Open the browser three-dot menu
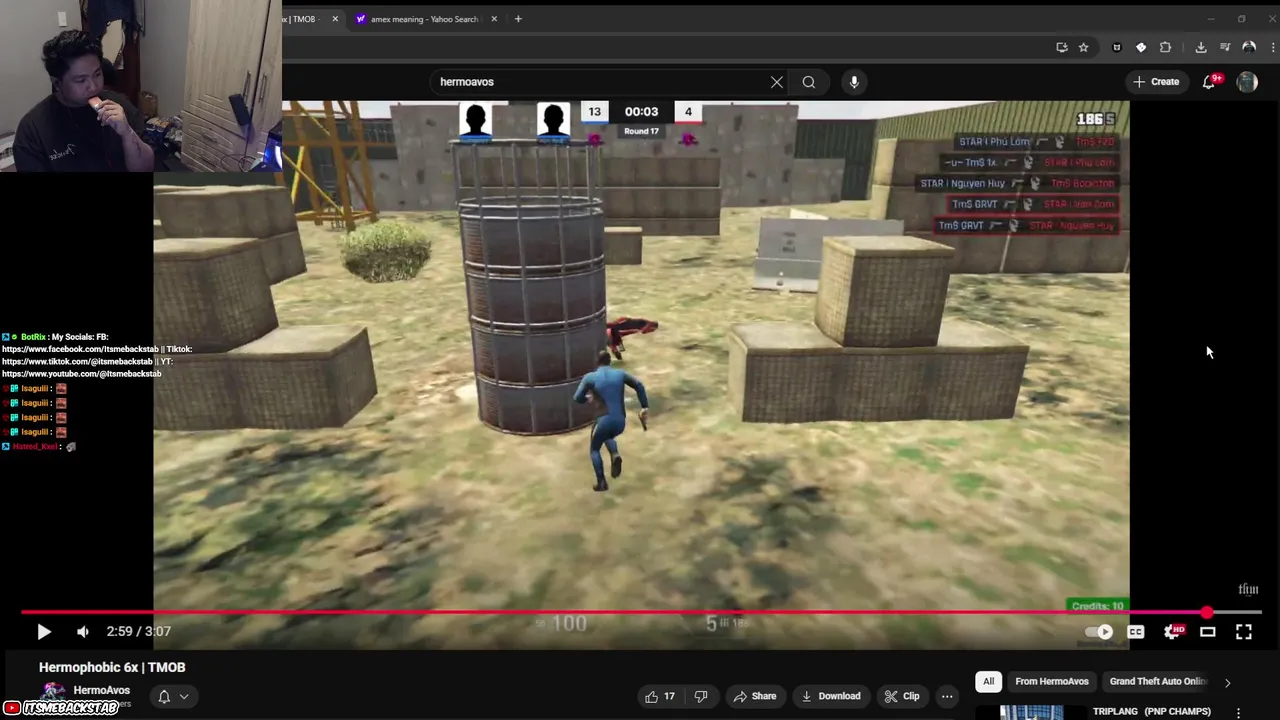 tap(1273, 47)
